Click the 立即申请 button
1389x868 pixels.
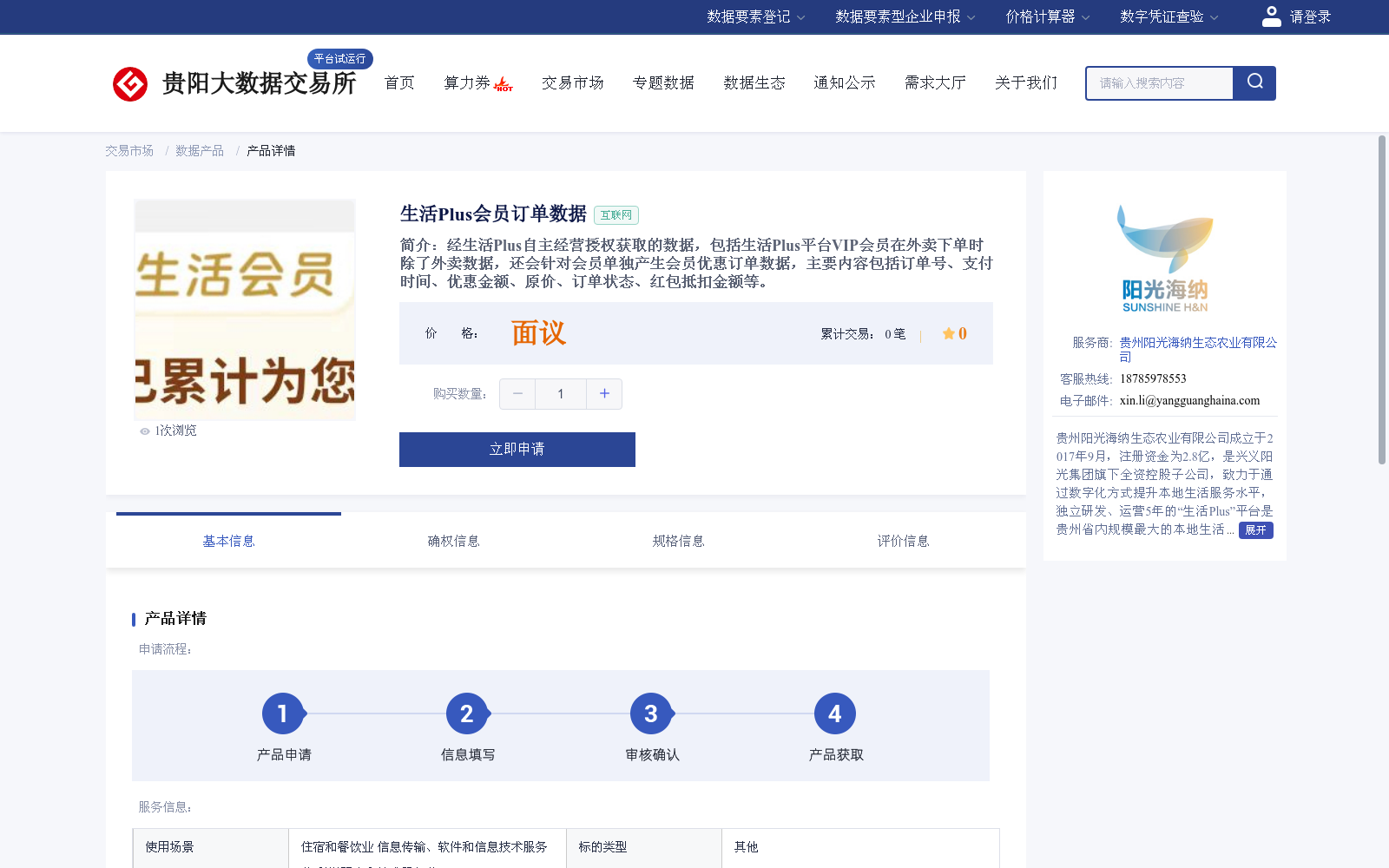517,450
